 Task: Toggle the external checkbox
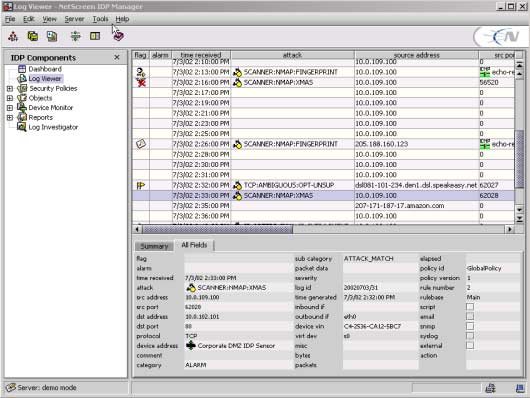[470, 346]
